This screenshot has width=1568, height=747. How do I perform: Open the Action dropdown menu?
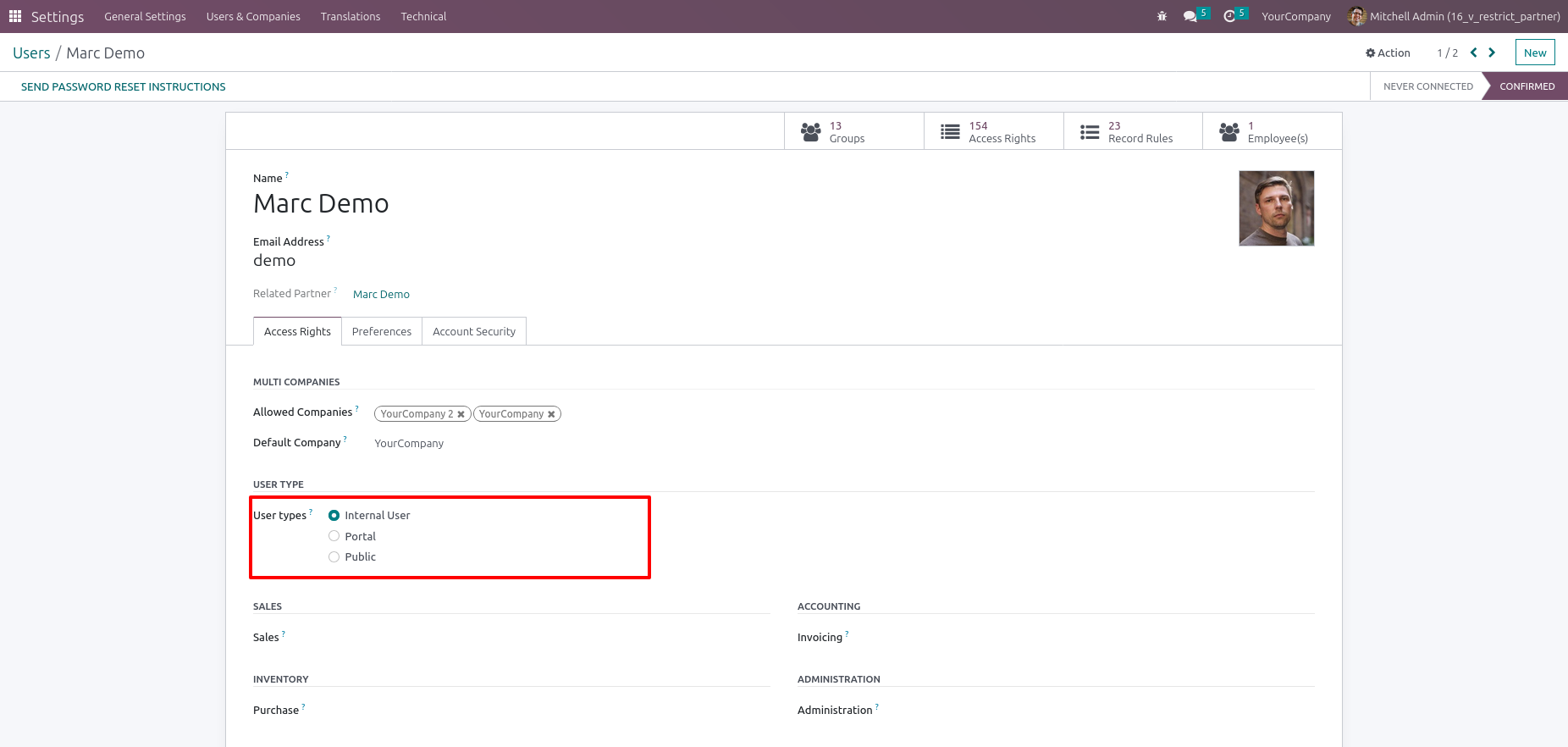pos(1388,53)
